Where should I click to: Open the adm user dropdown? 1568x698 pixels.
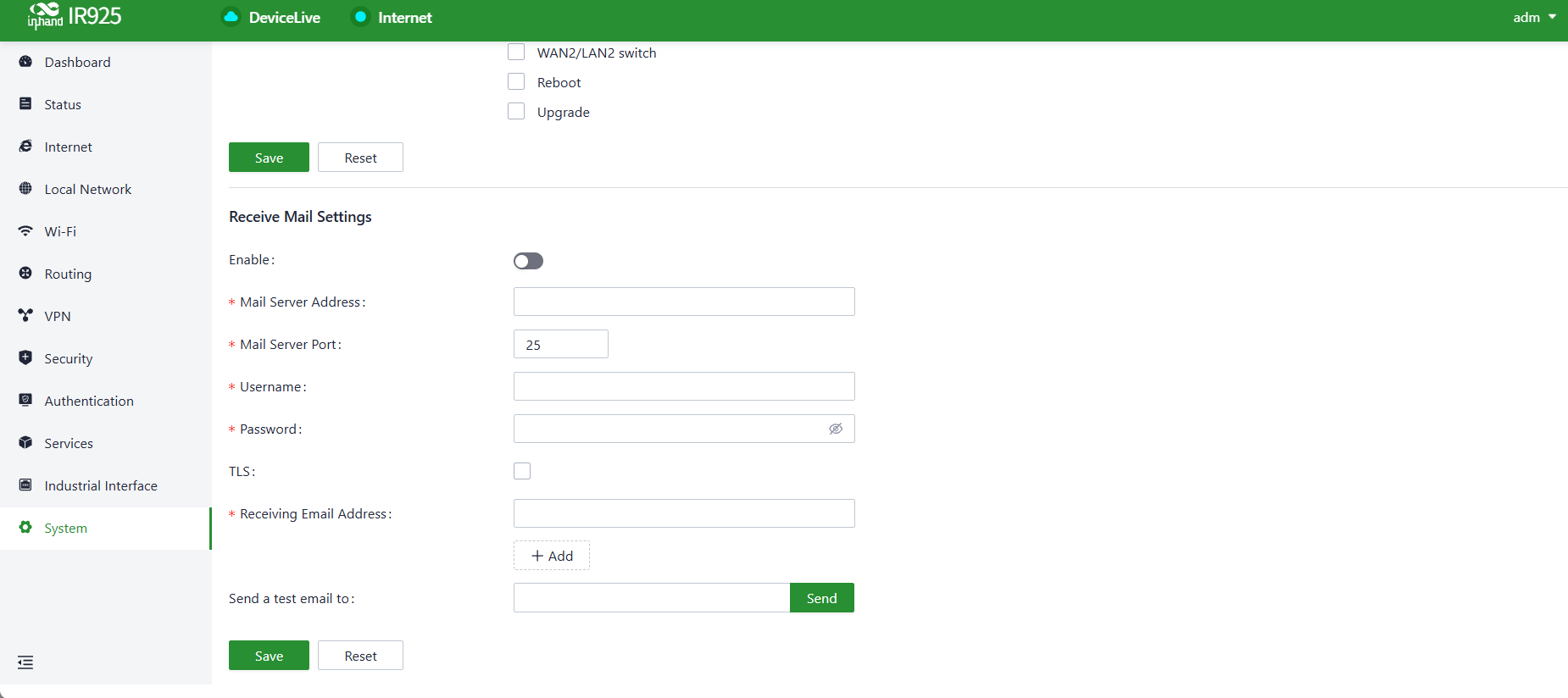click(1534, 17)
